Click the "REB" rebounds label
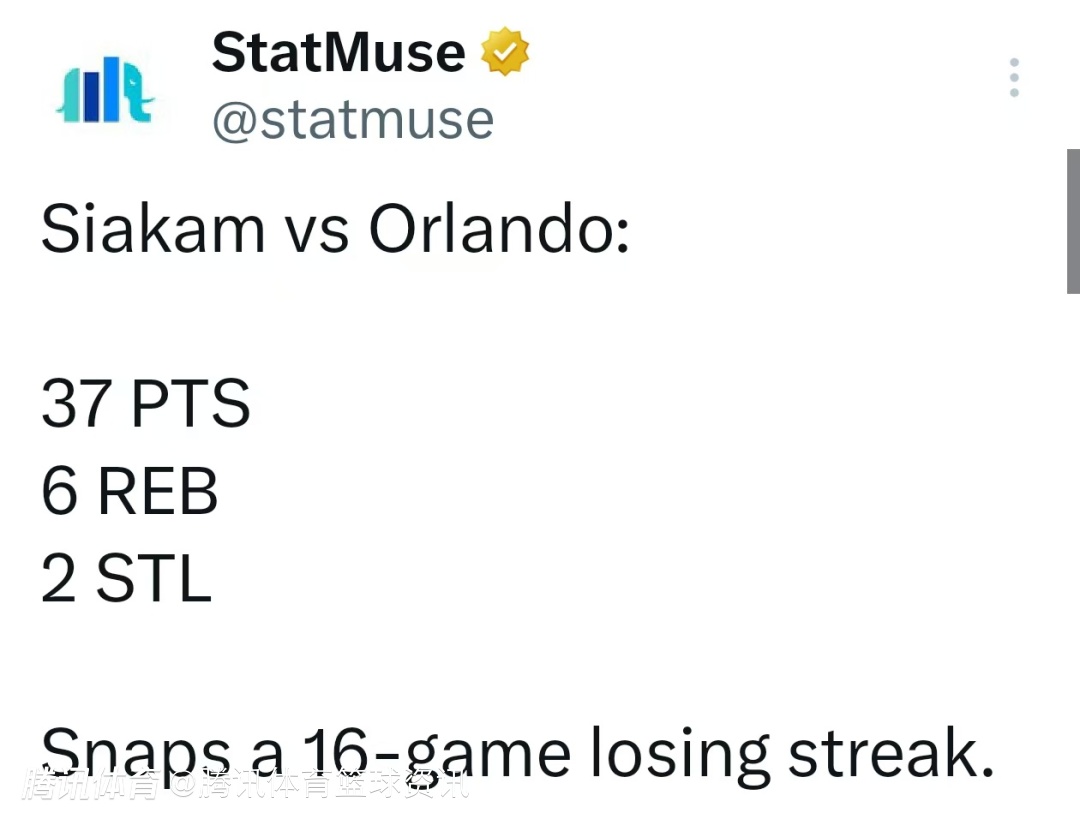1080x819 pixels. (157, 492)
